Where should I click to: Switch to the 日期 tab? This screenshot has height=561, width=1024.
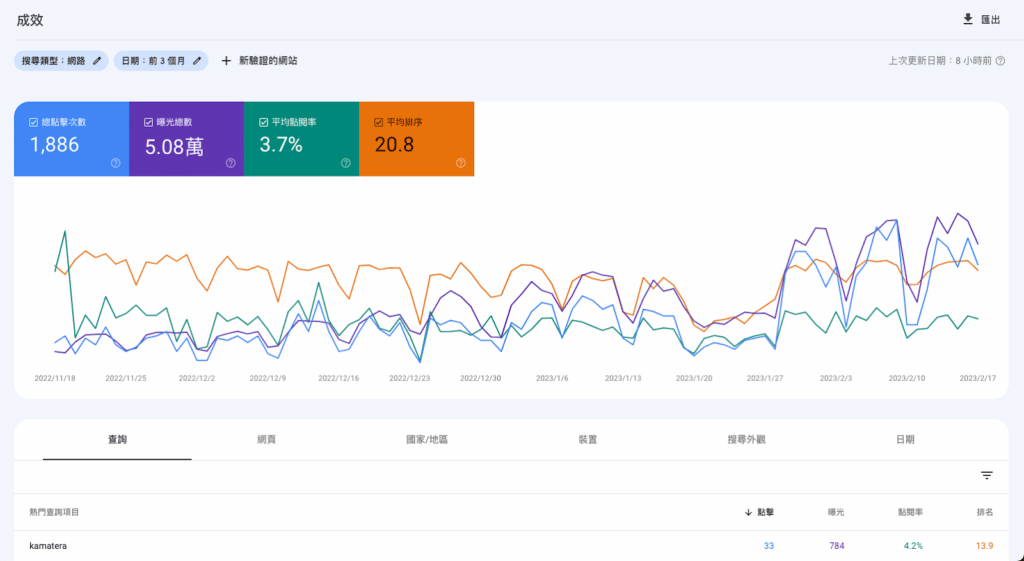905,440
